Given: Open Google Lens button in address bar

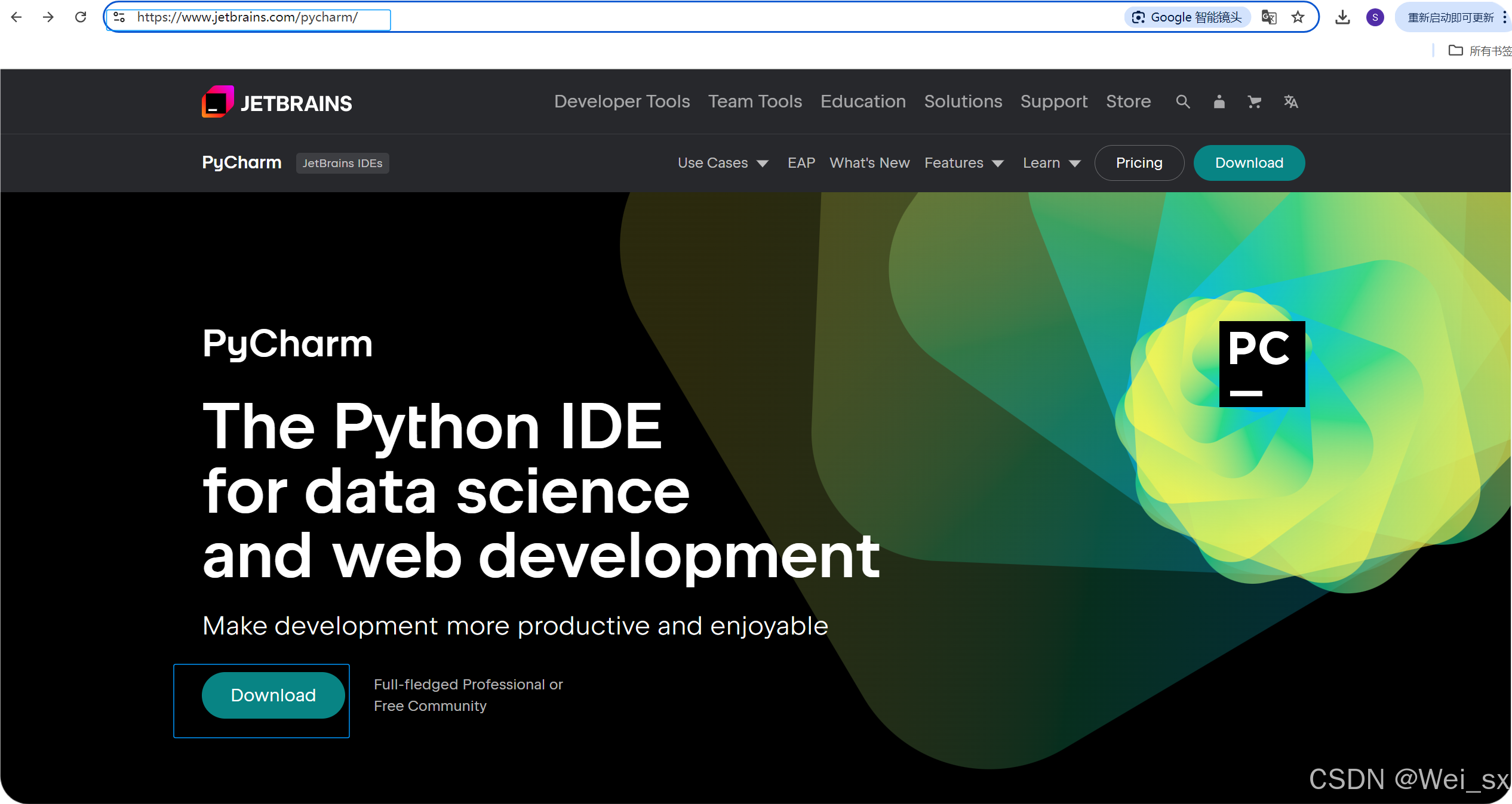Looking at the screenshot, I should pos(1187,17).
